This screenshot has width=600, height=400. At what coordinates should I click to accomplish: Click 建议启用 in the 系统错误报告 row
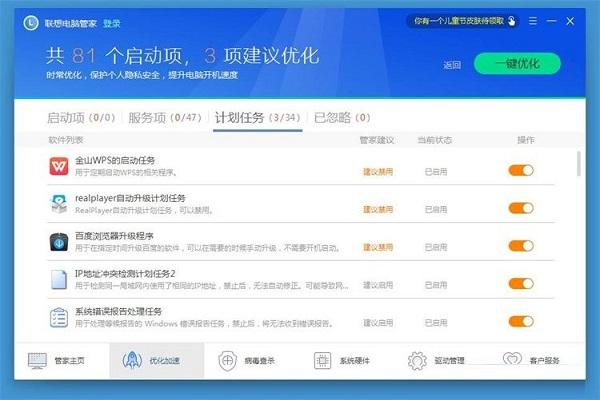[x=378, y=323]
